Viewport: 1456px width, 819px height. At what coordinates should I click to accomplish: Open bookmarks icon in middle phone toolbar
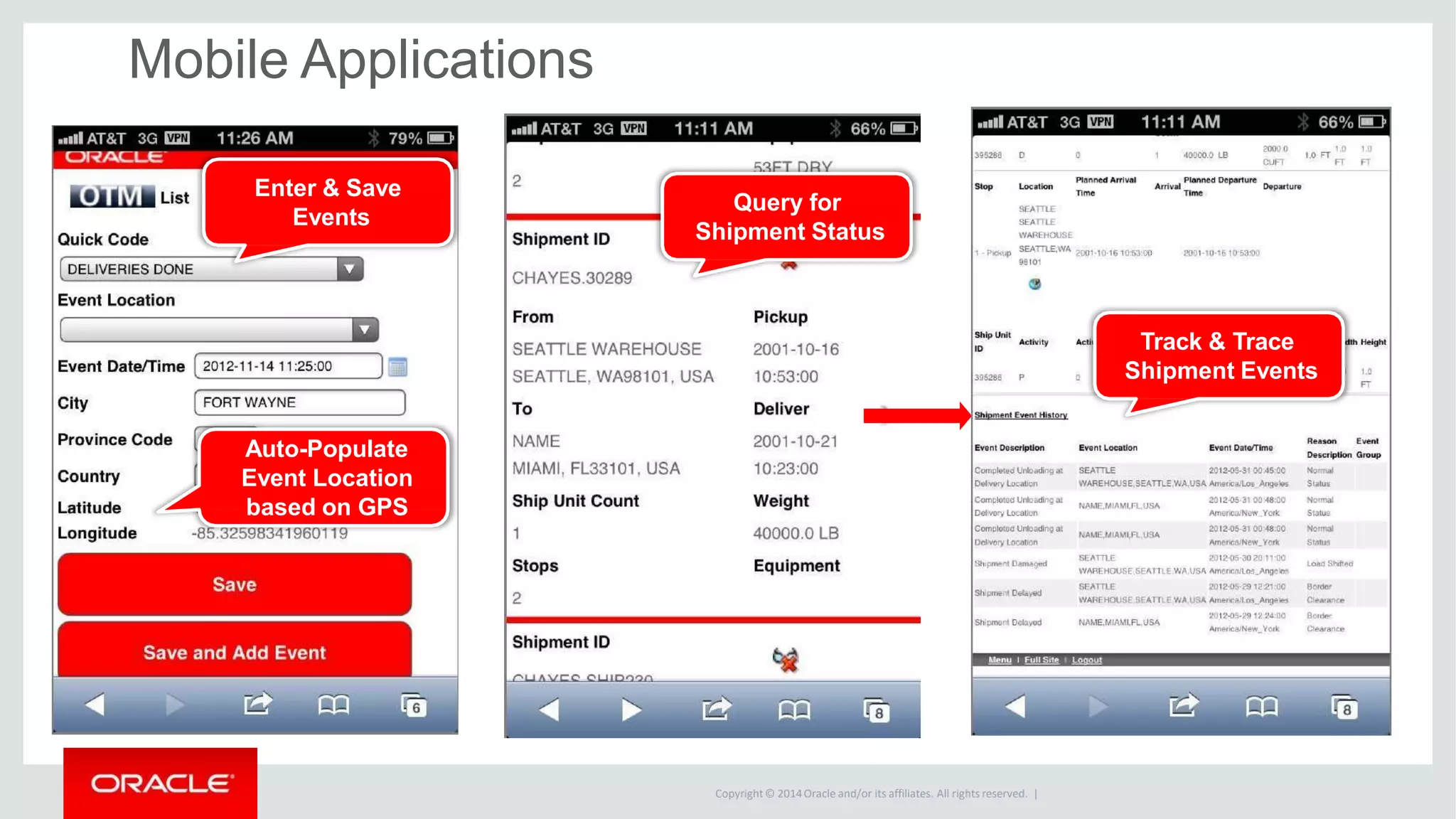coord(794,710)
